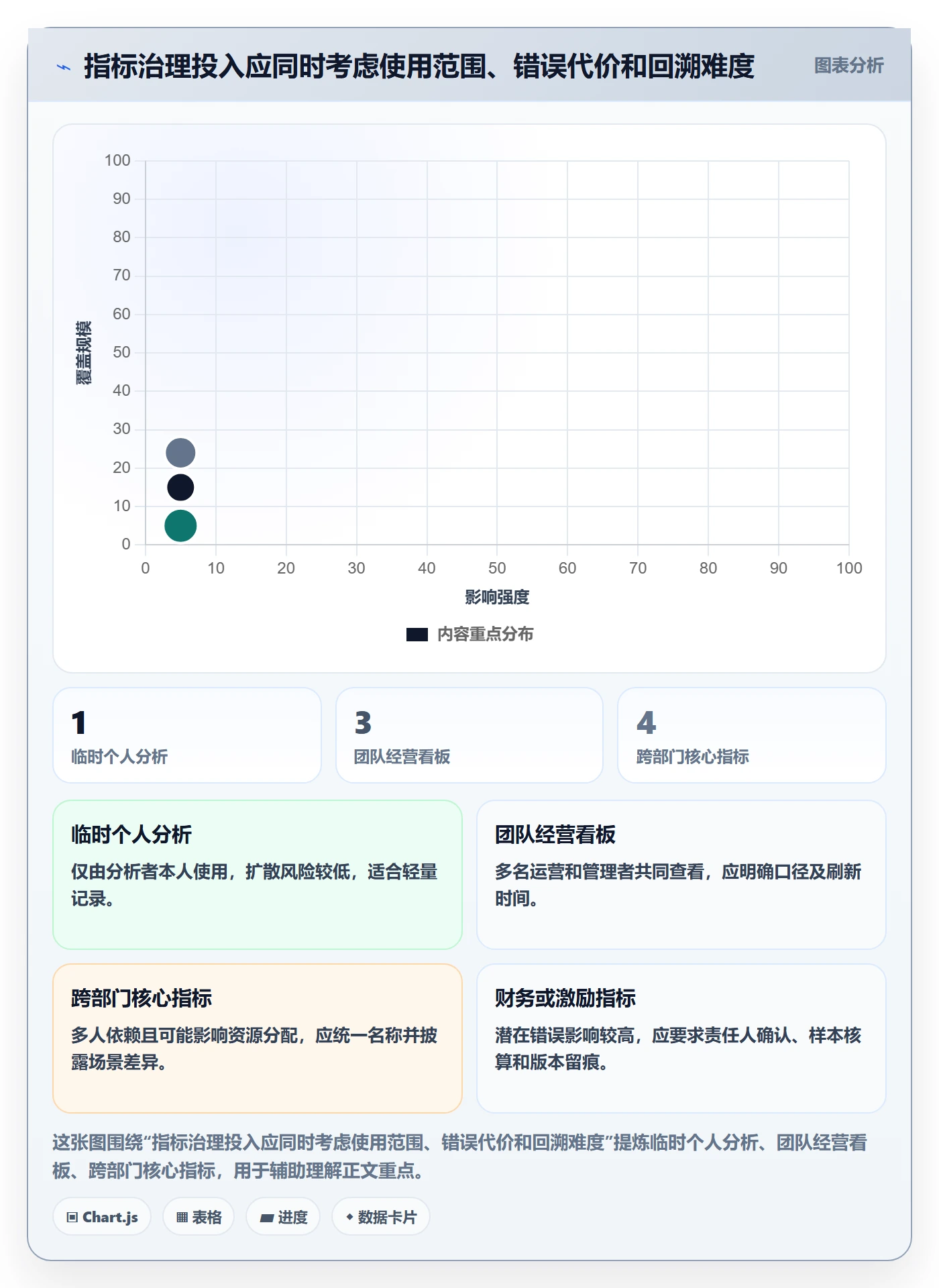This screenshot has width=939, height=1288.
Task: Click the main title 指标治理投入应同时考虑使用范围
Action: pyautogui.click(x=419, y=66)
